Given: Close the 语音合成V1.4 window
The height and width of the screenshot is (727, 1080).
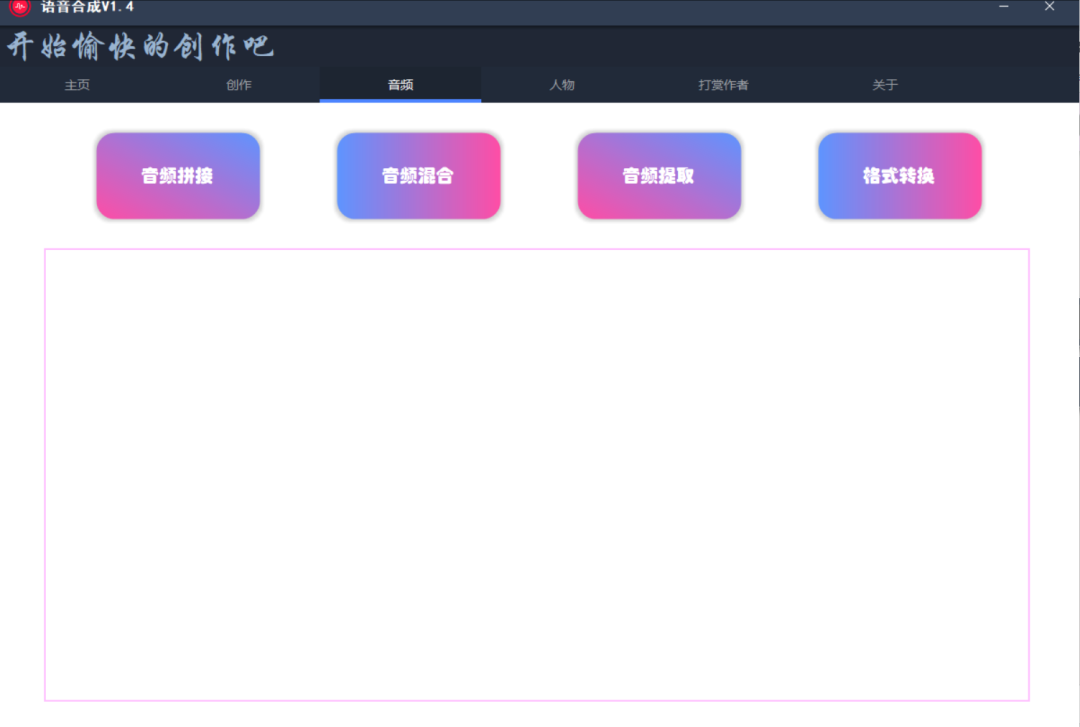Looking at the screenshot, I should tap(1049, 7).
